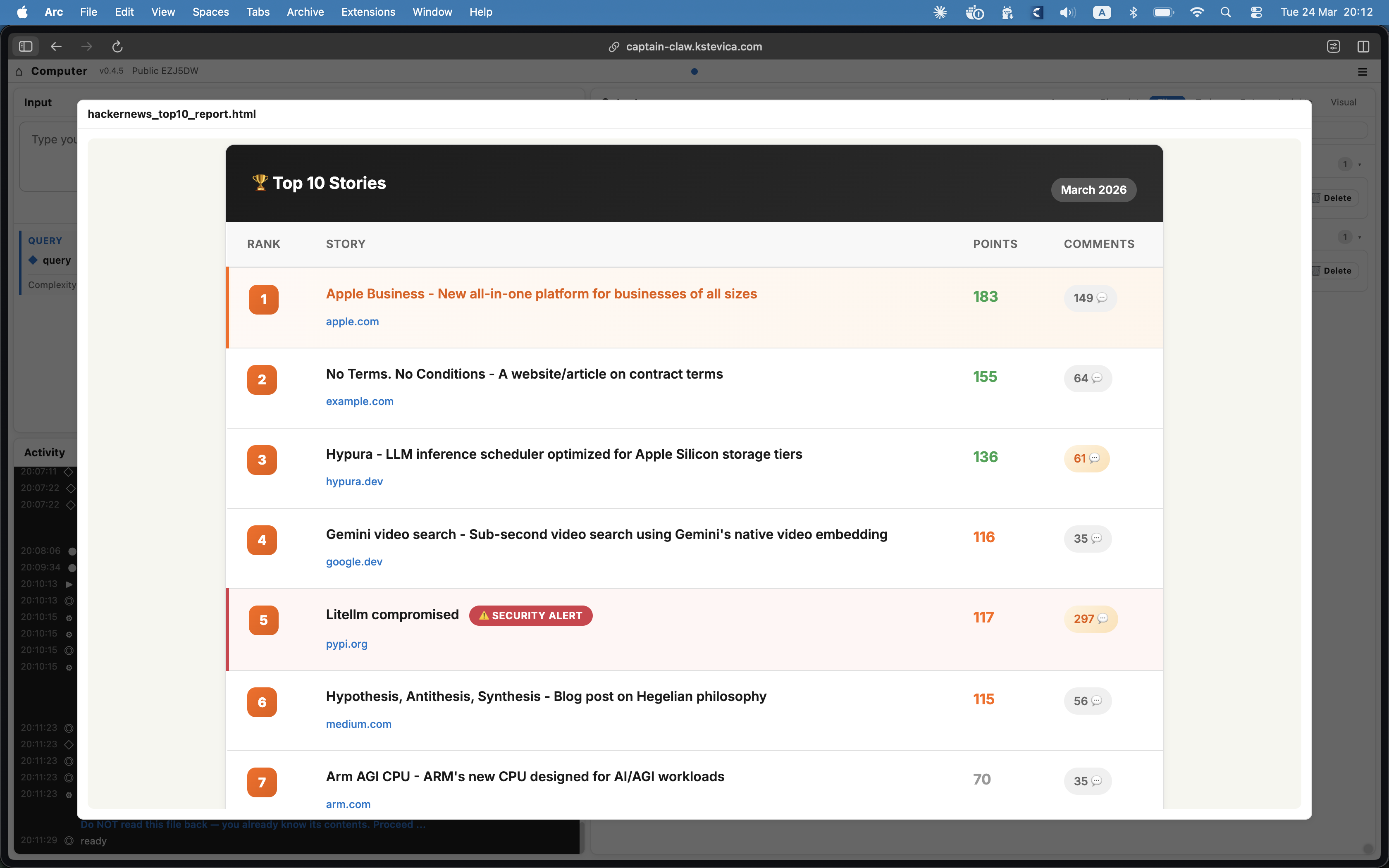Click the rank 1 badge
This screenshot has width=1389, height=868.
click(x=263, y=300)
